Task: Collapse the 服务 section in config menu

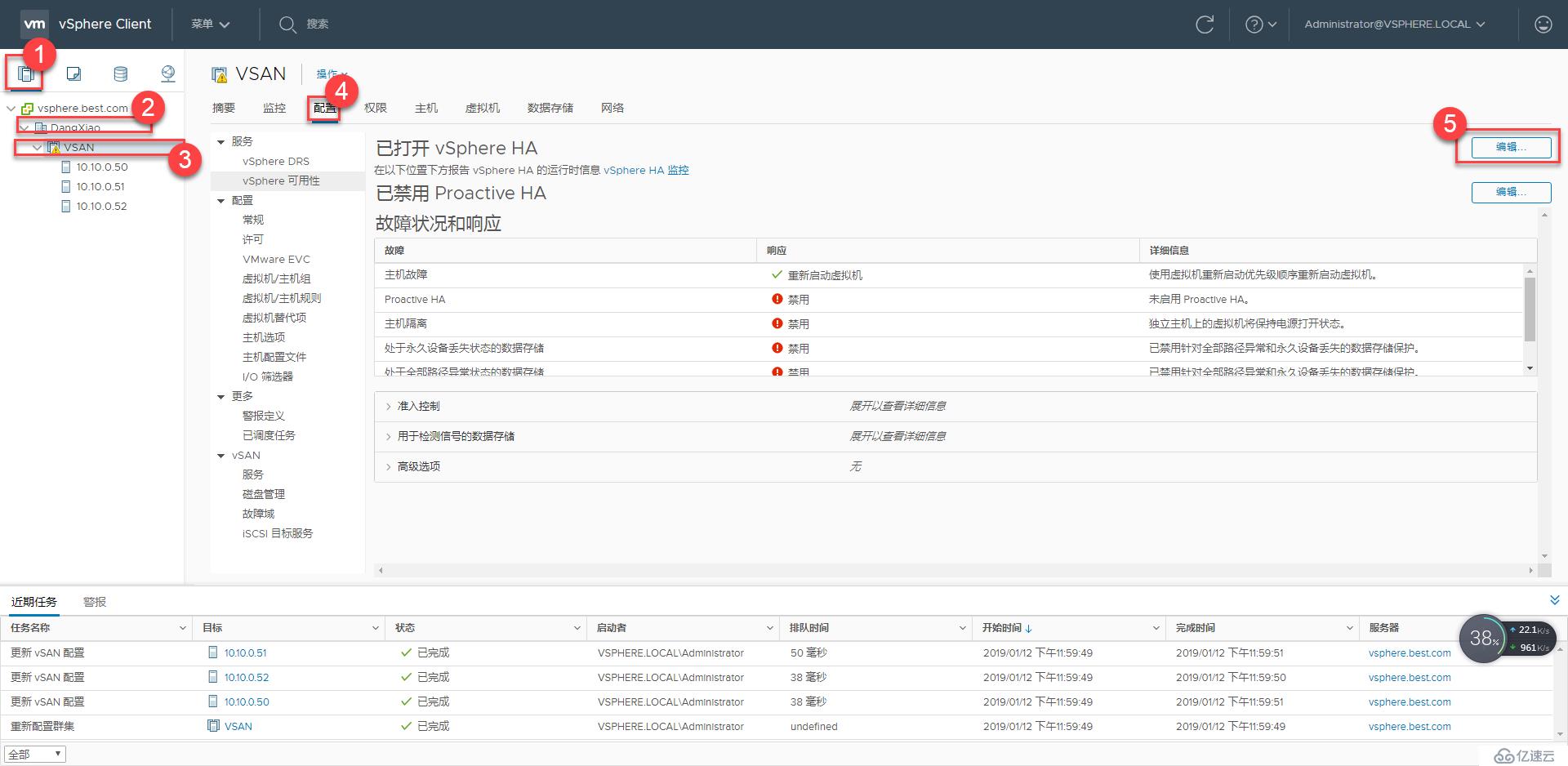Action: pos(220,142)
